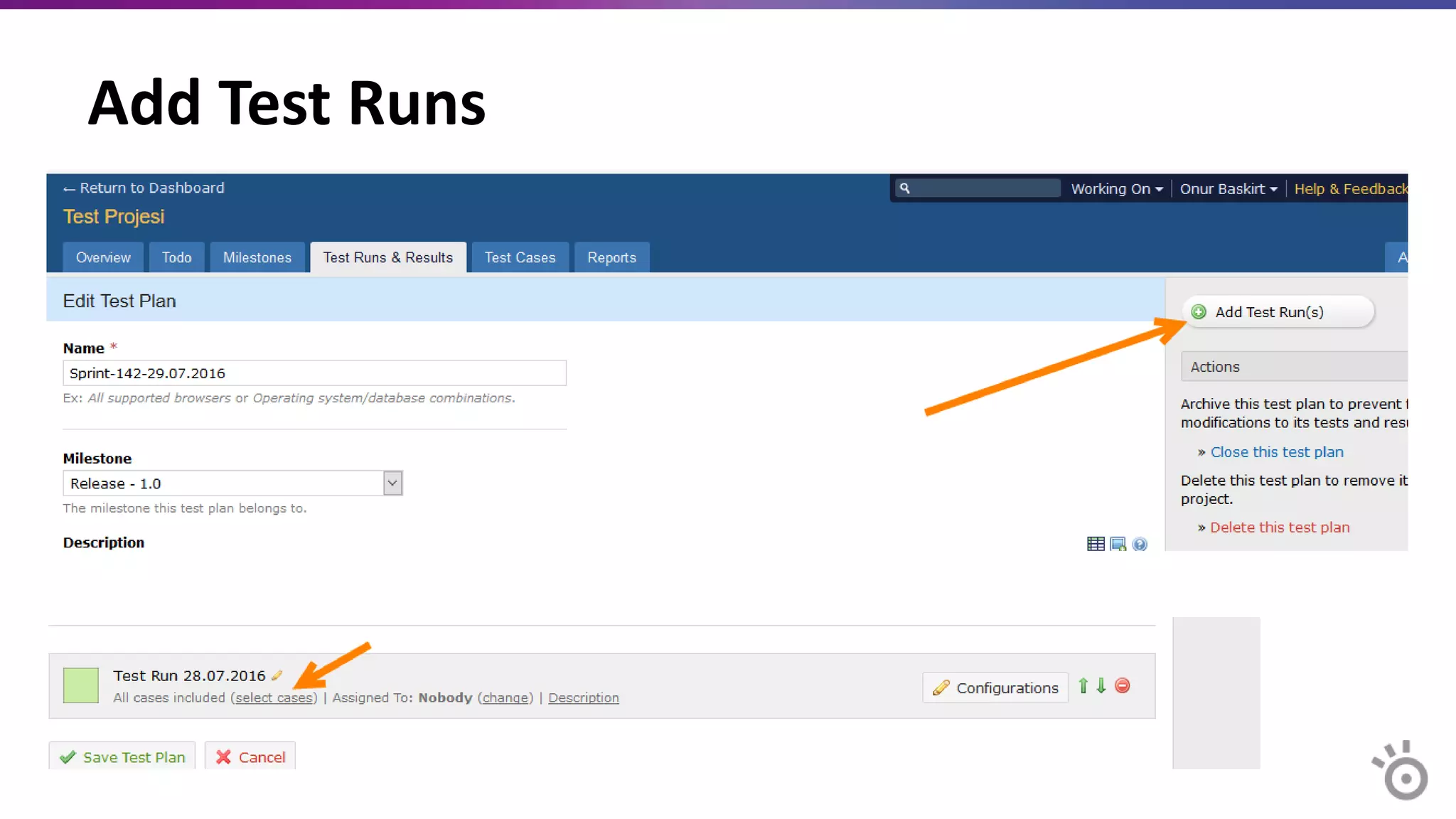
Task: Switch to the Reports tab
Action: click(611, 257)
